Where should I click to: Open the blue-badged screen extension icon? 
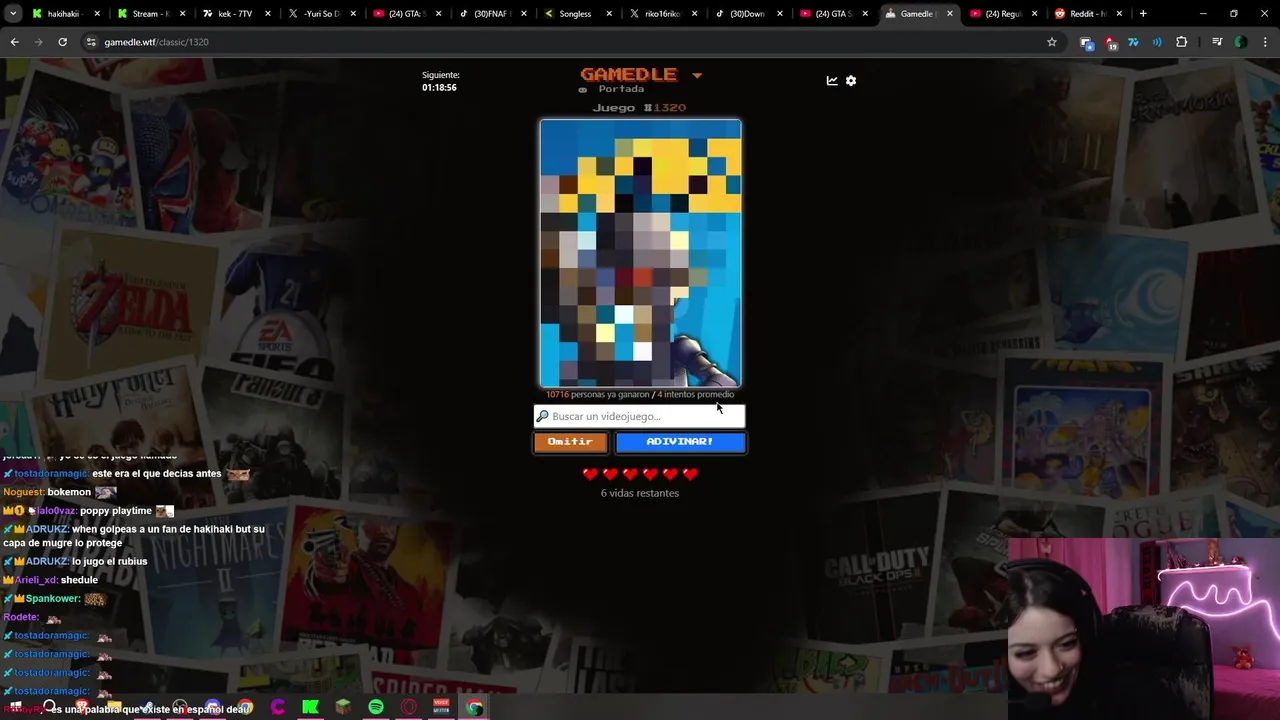coord(1086,42)
